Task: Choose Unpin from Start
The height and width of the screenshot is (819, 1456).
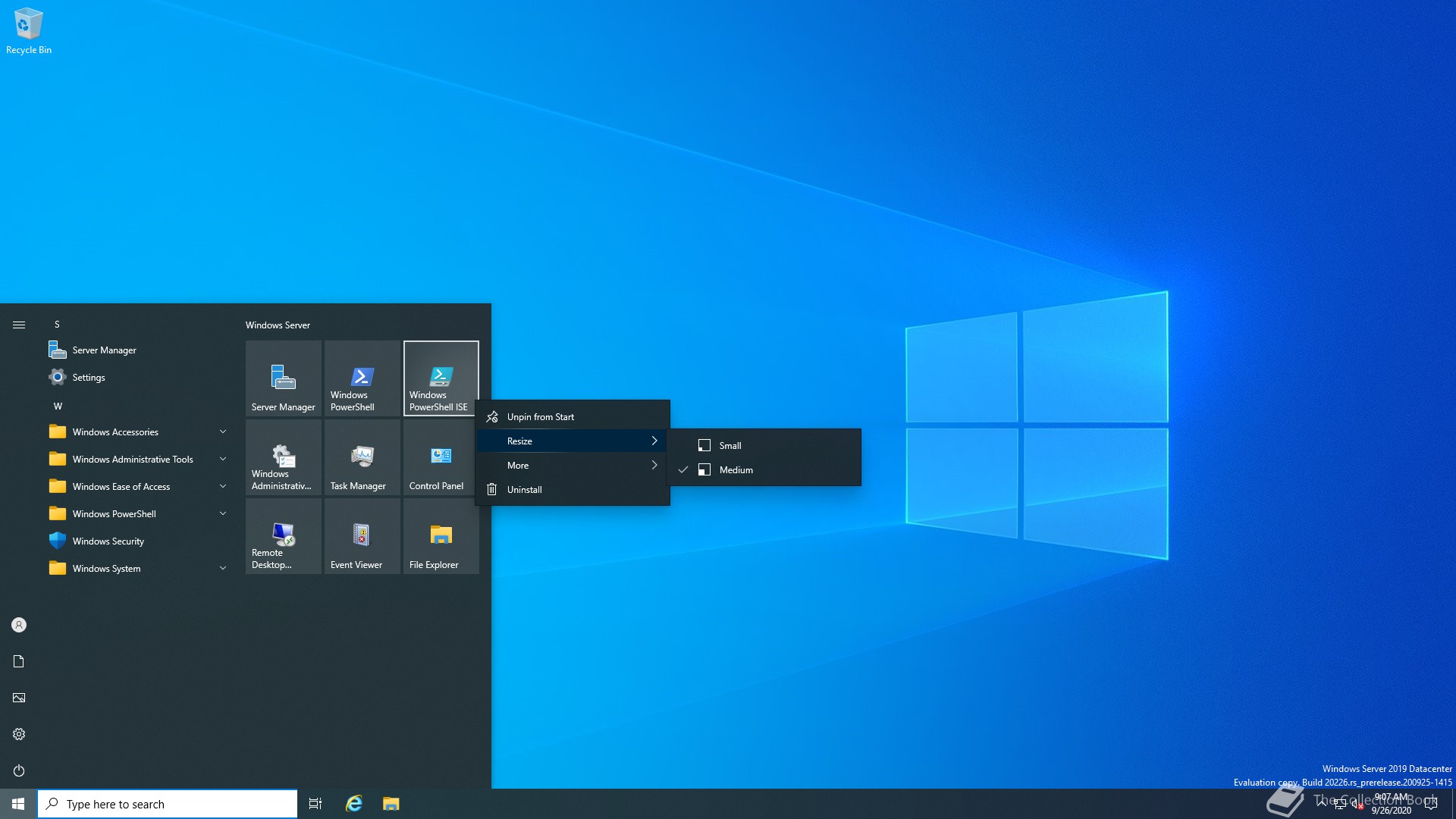Action: [573, 417]
